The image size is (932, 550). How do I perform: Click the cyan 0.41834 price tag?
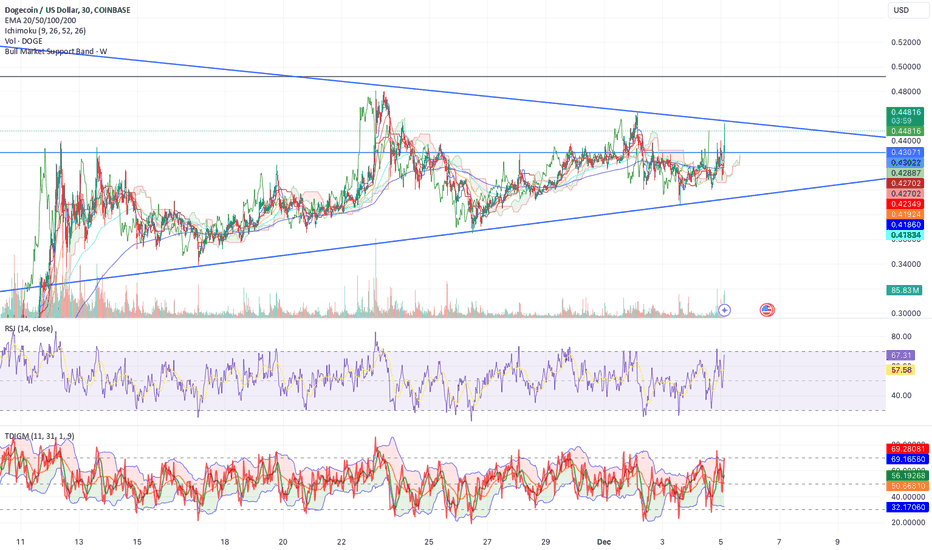(x=905, y=235)
